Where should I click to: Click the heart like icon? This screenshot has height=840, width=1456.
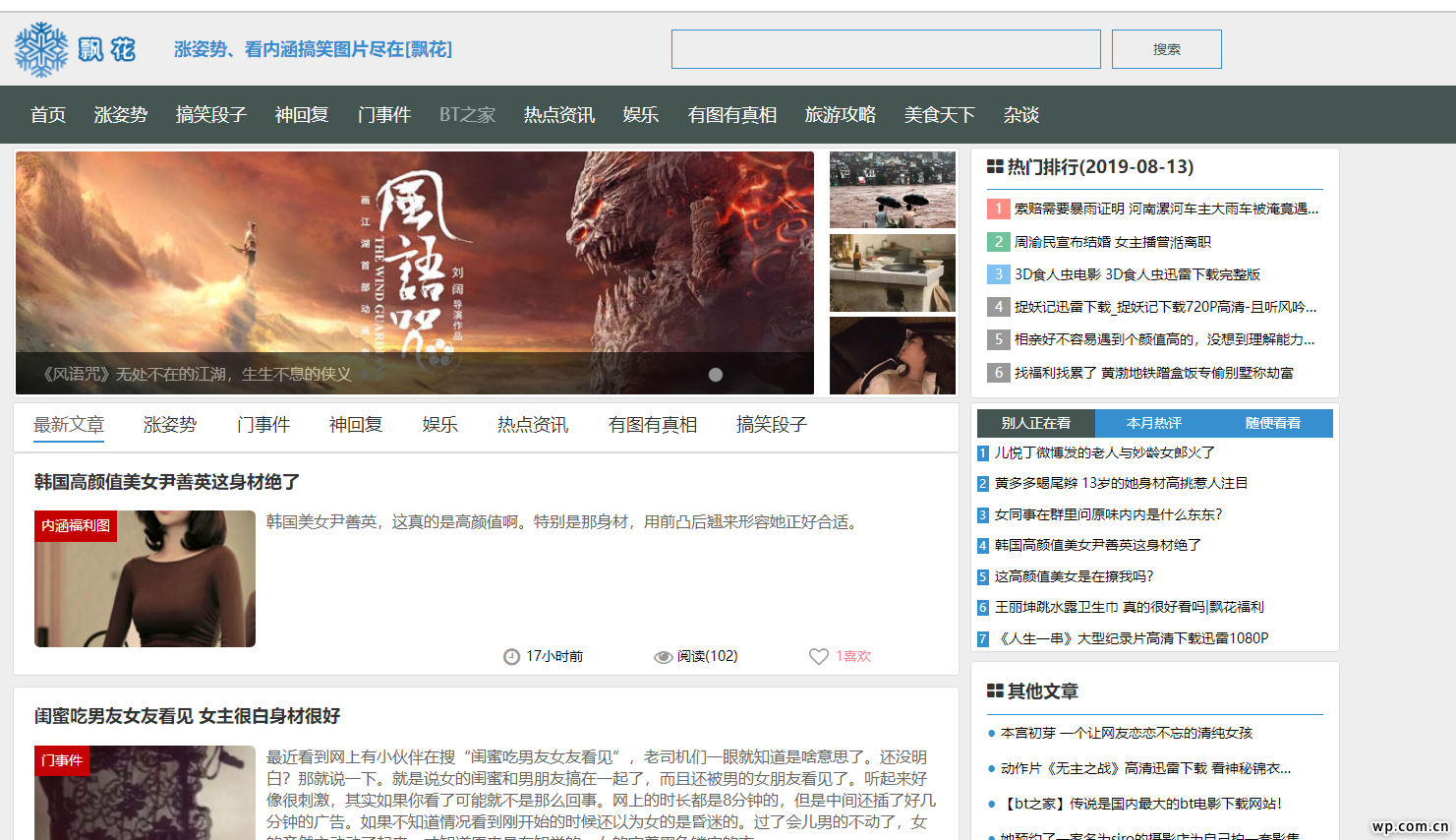tap(818, 656)
